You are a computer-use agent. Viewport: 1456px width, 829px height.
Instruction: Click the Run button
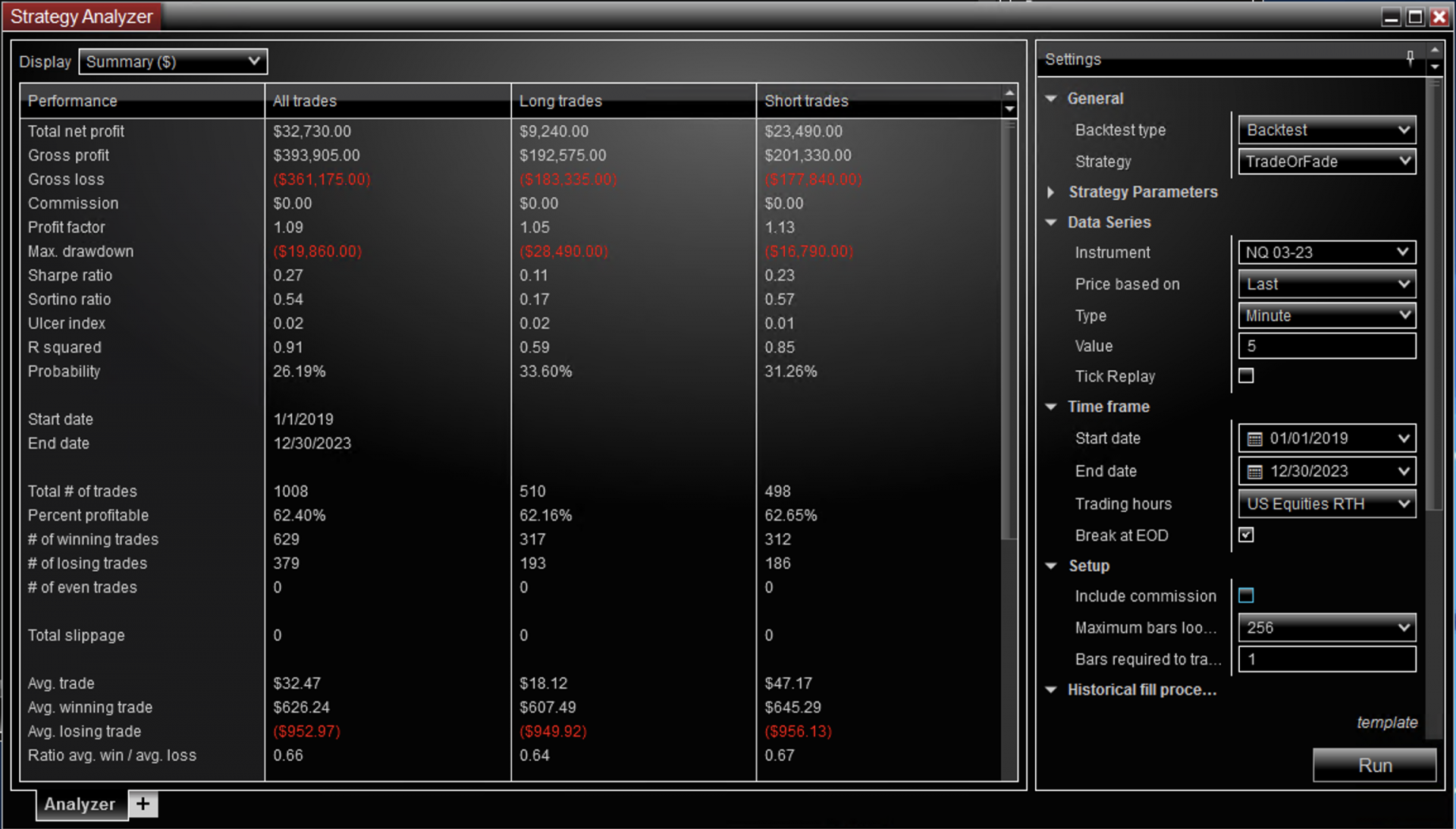[x=1374, y=765]
